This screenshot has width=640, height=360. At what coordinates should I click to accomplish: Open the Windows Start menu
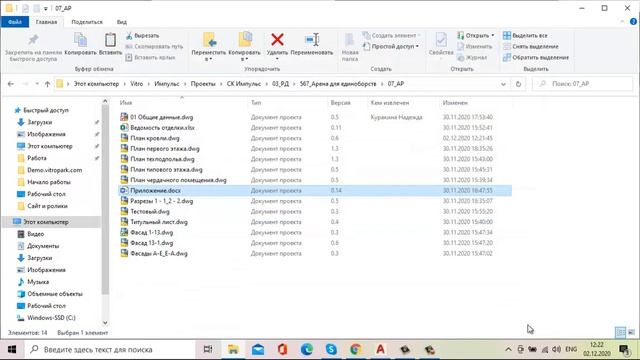[x=12, y=349]
